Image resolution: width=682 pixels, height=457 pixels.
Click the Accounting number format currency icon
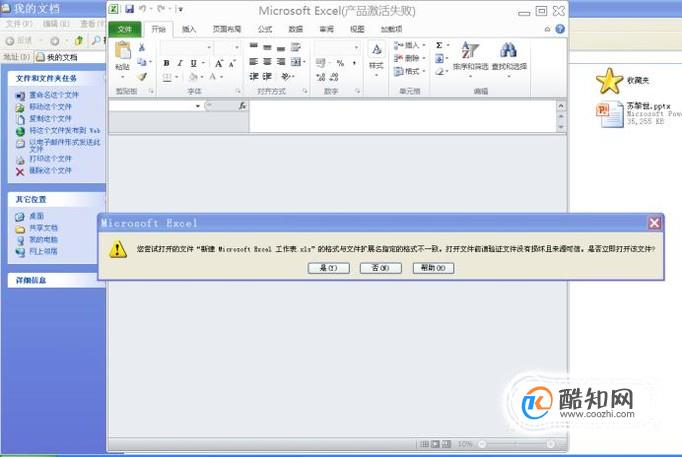(x=321, y=63)
